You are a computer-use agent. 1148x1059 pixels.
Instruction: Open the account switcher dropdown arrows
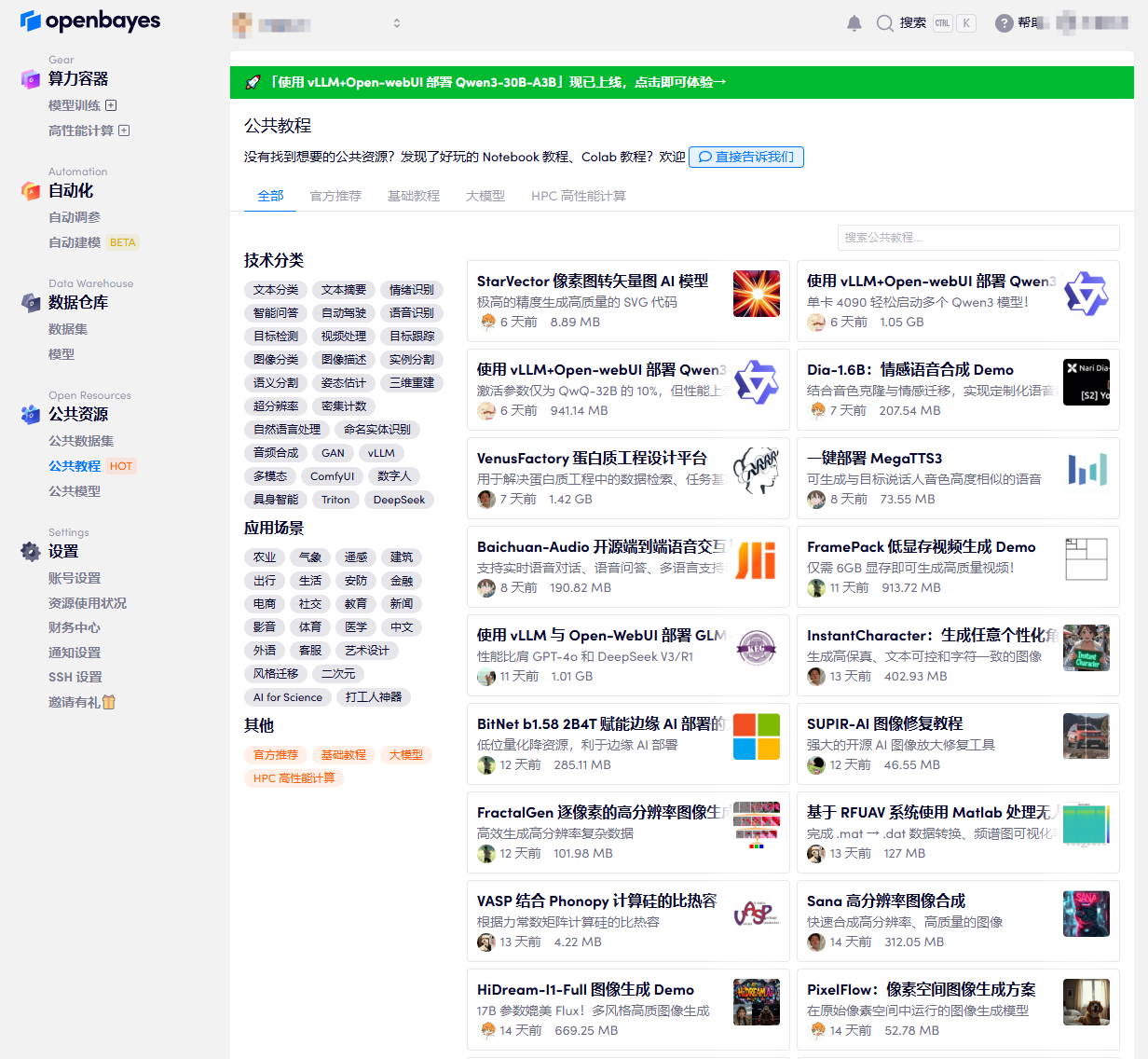(397, 23)
